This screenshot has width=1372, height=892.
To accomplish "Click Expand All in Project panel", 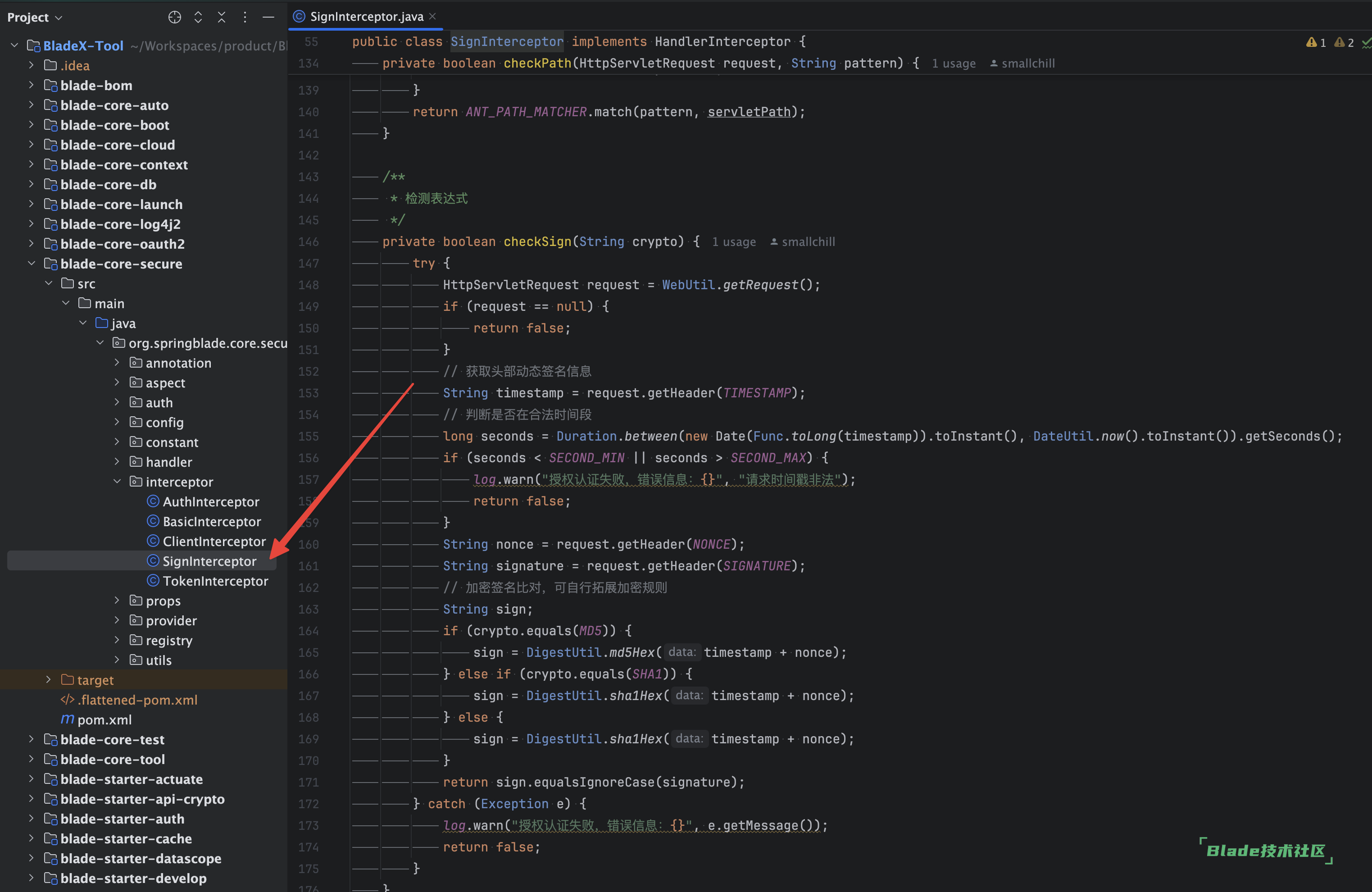I will pyautogui.click(x=198, y=17).
